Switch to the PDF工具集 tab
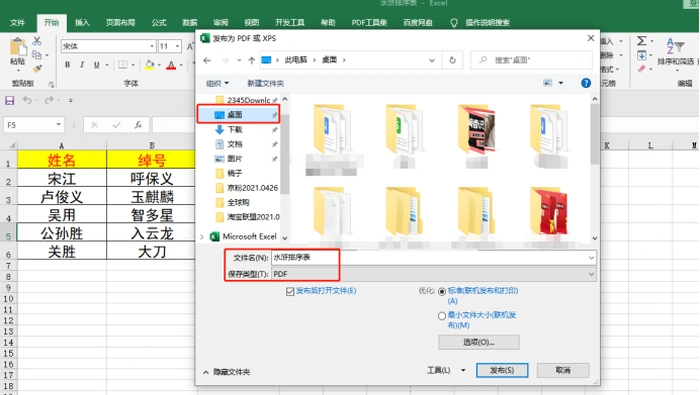Image resolution: width=700 pixels, height=395 pixels. coord(369,23)
